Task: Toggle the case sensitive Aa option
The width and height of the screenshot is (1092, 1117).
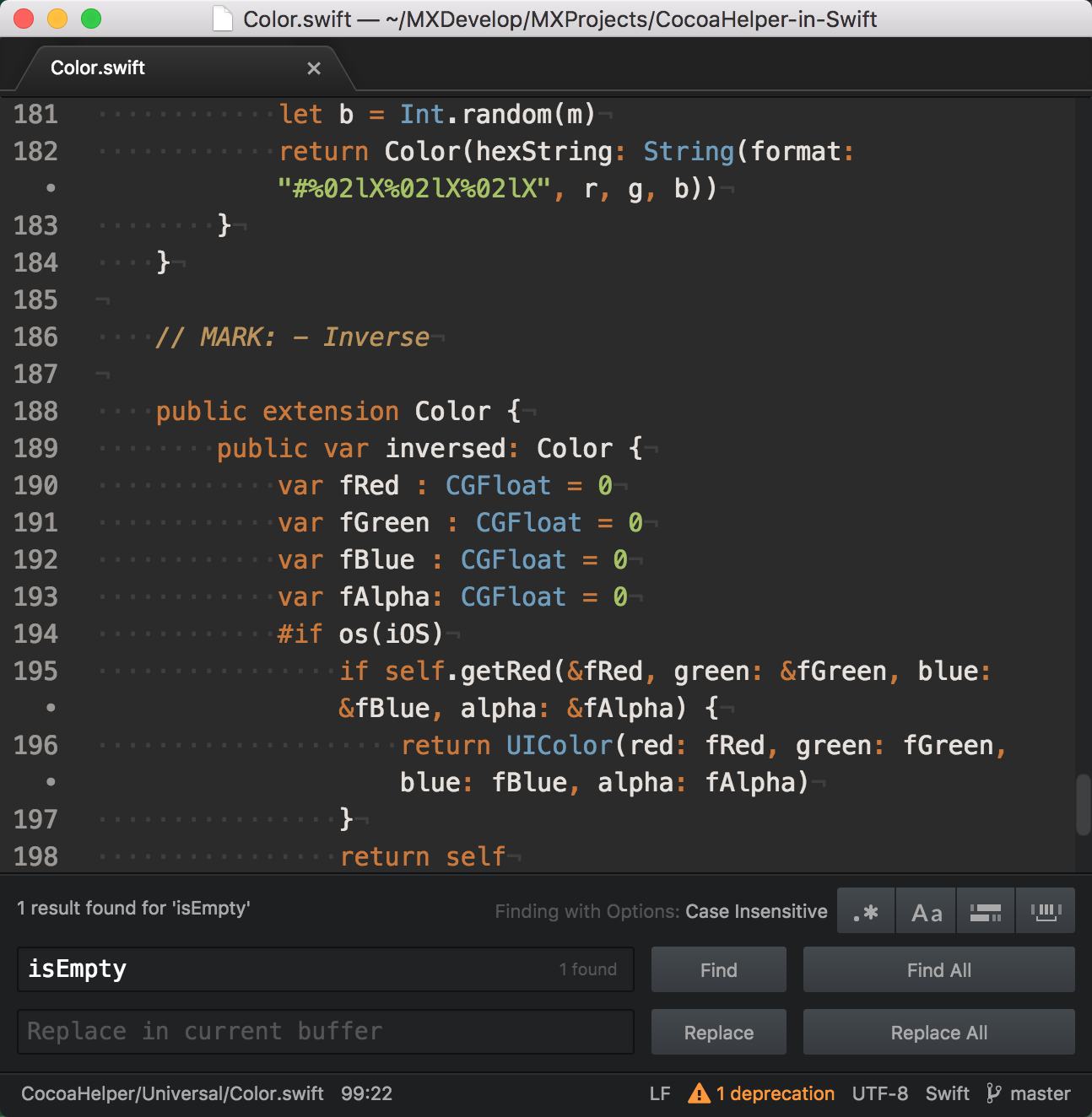Action: [926, 911]
